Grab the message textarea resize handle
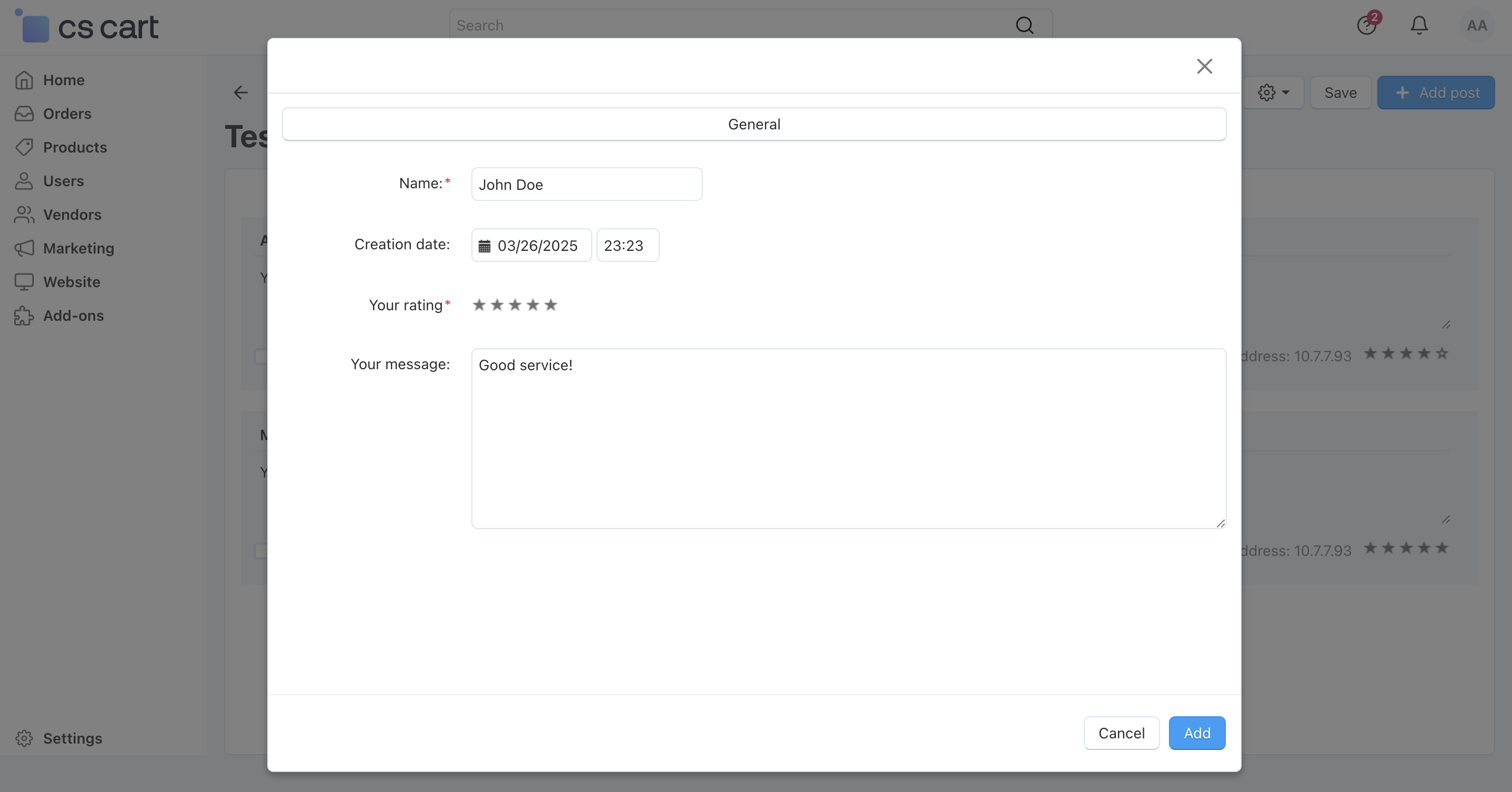1512x792 pixels. point(1221,523)
